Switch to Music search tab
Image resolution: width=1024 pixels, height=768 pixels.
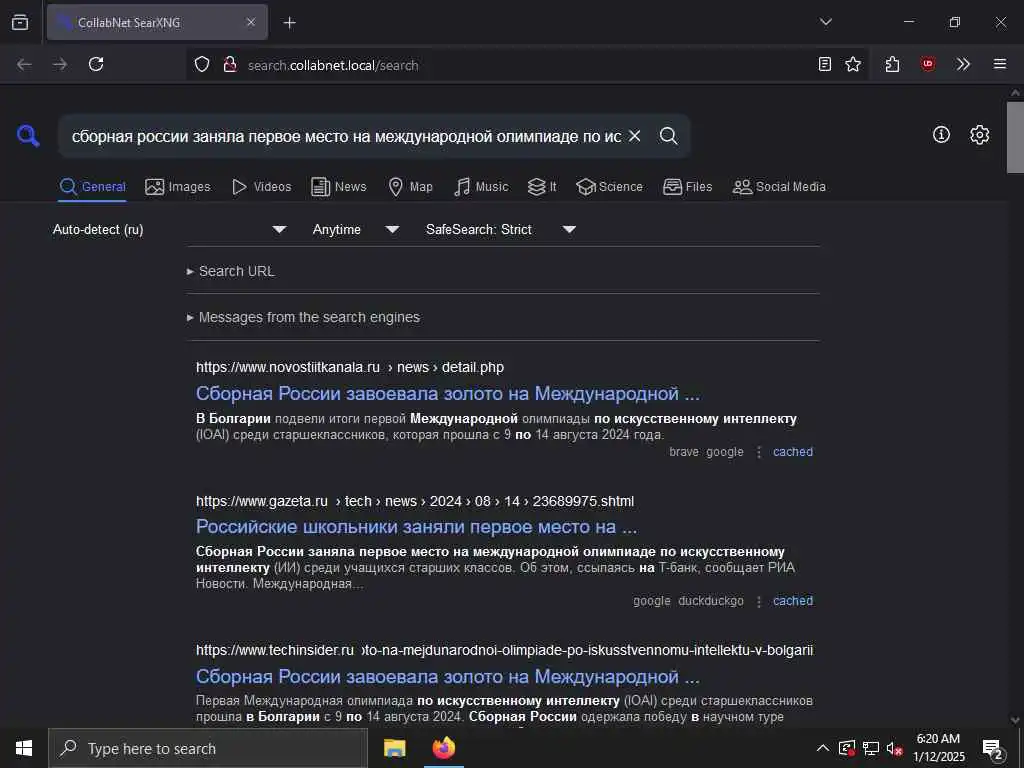click(x=481, y=187)
